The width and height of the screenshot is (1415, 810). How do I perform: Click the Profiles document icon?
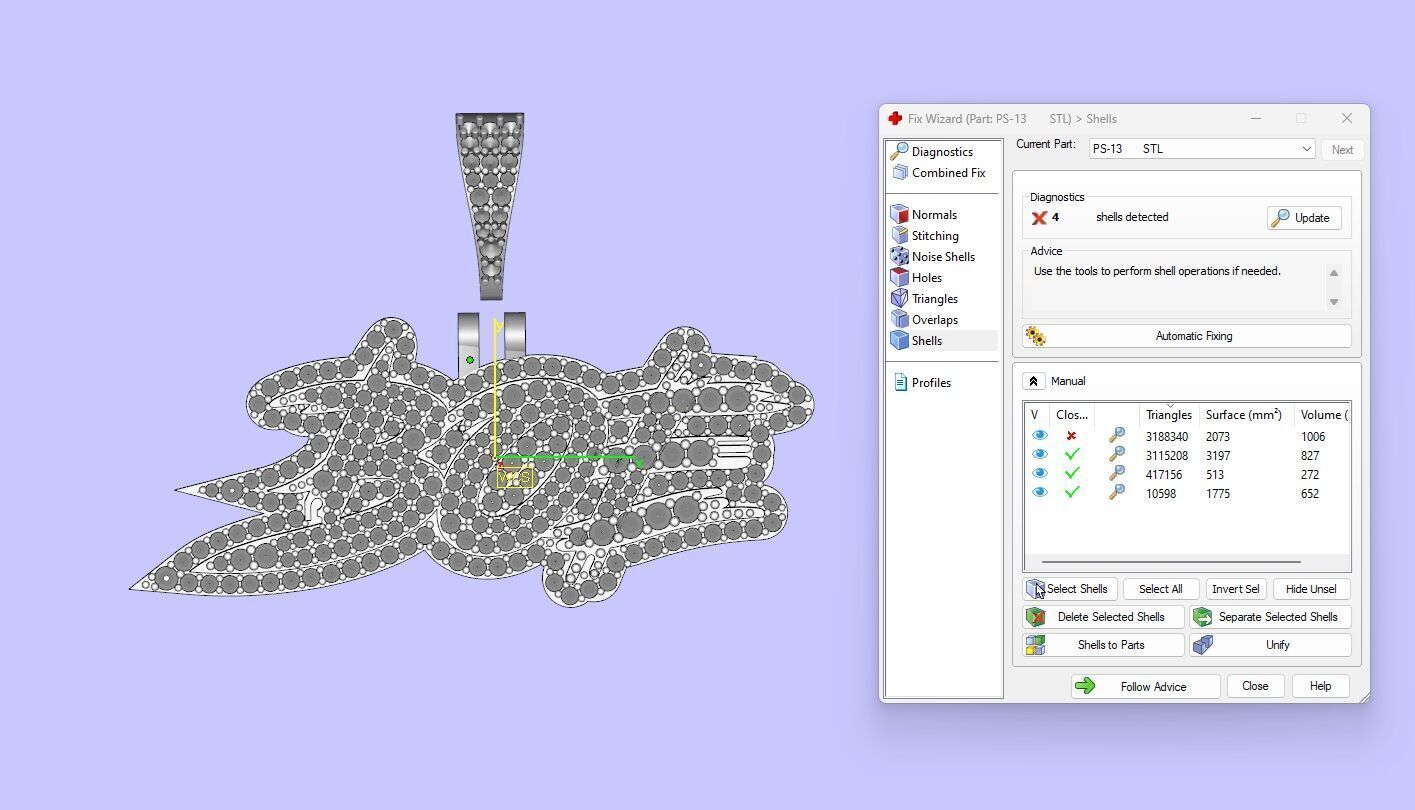[x=900, y=382]
